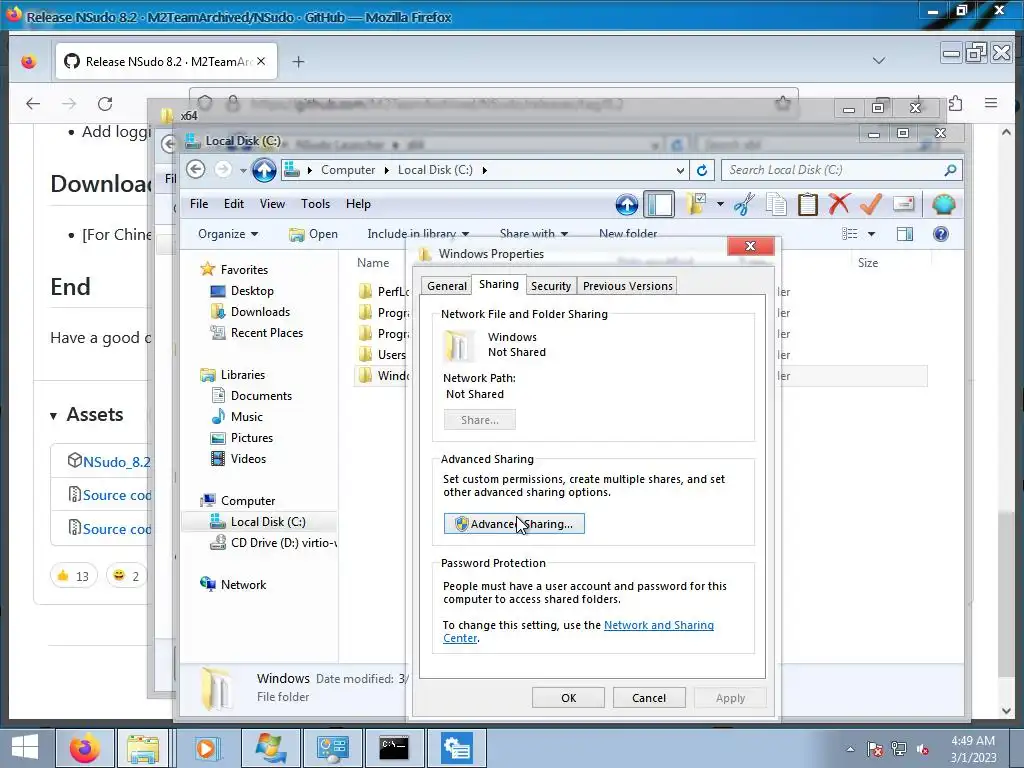This screenshot has height=768, width=1024.
Task: Open the Firefox list all tabs chevron
Action: pyautogui.click(x=879, y=61)
